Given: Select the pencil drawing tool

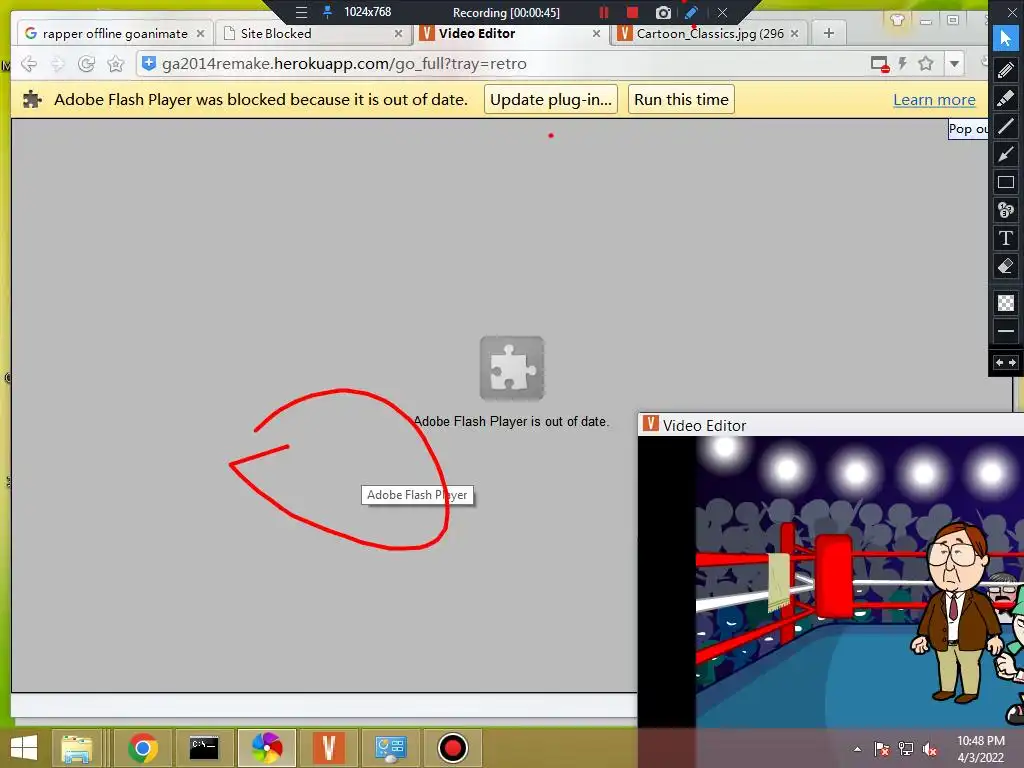Looking at the screenshot, I should [x=1006, y=69].
